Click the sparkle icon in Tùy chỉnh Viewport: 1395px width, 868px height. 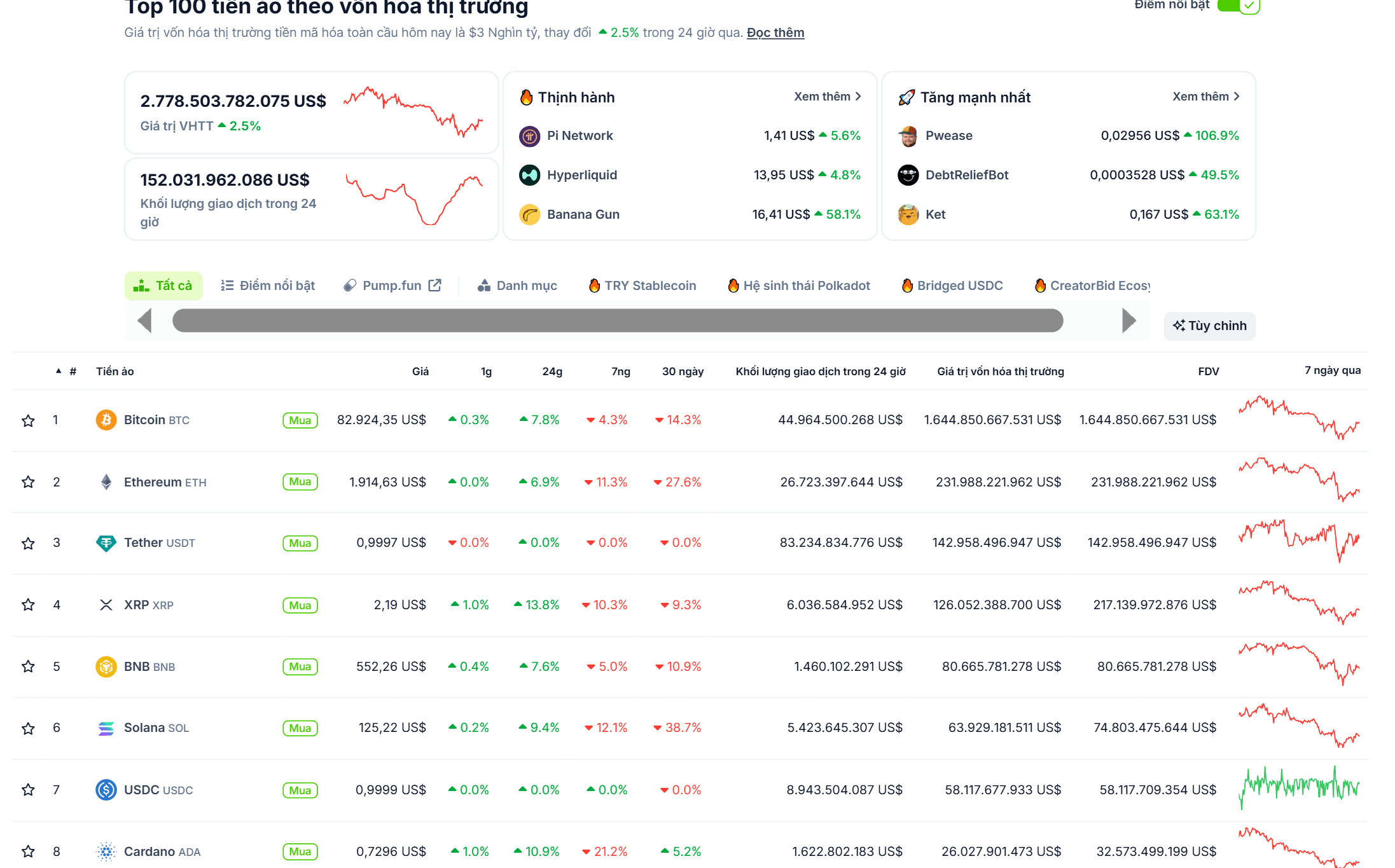click(x=1179, y=326)
